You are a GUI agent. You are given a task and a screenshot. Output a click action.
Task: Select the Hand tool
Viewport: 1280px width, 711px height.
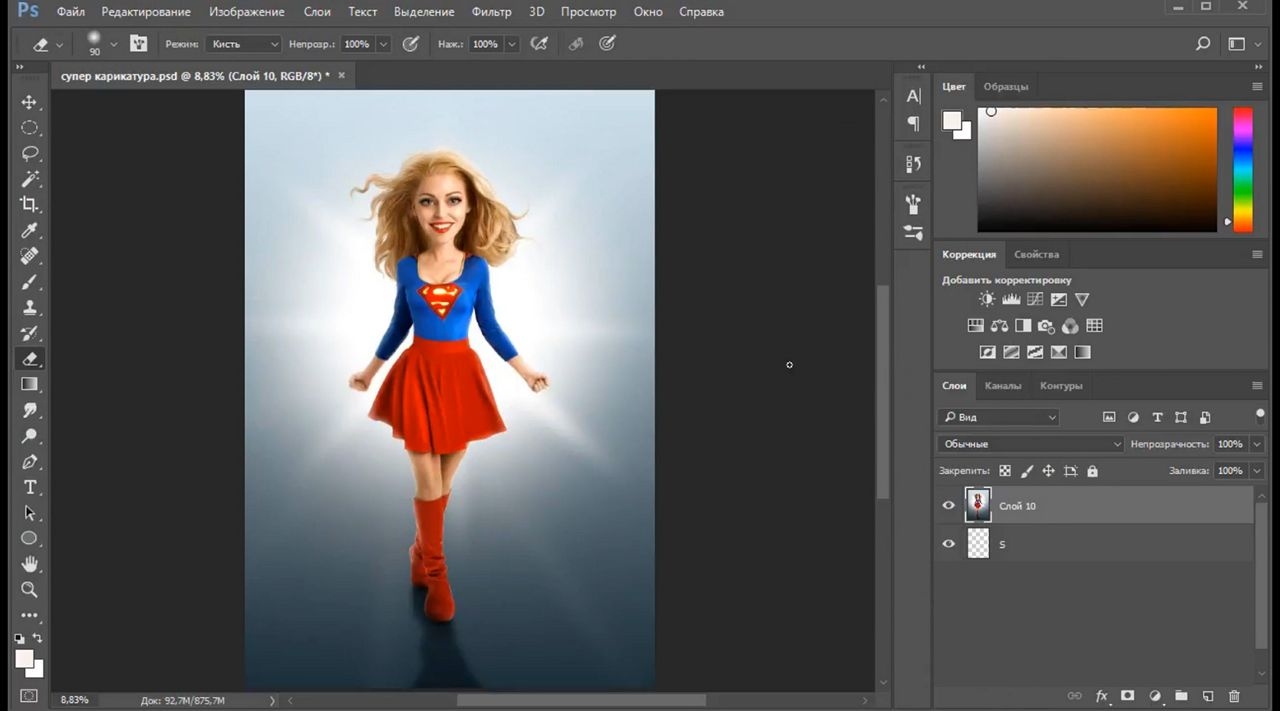point(29,564)
